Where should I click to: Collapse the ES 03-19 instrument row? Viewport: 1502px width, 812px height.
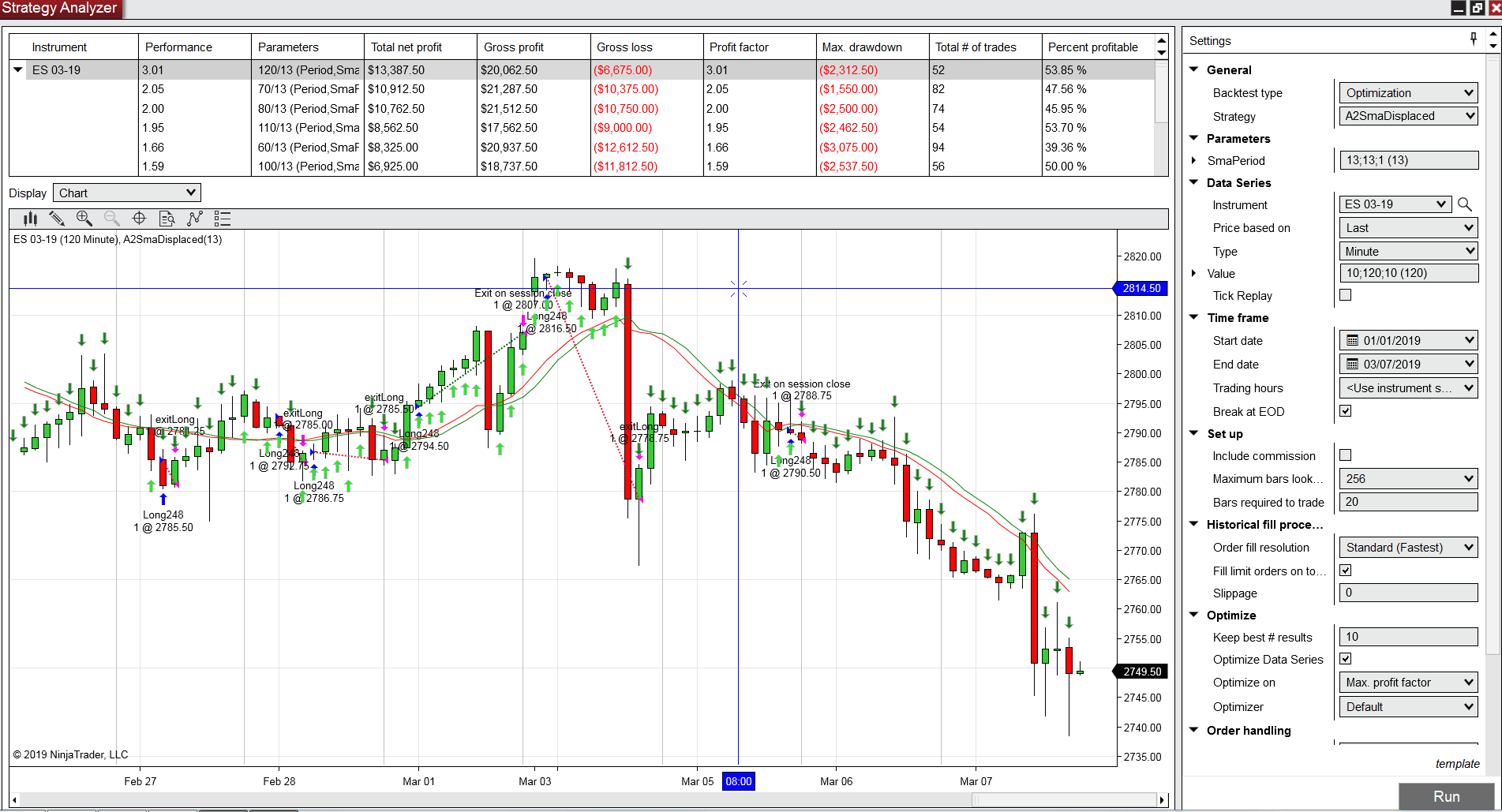pos(18,70)
